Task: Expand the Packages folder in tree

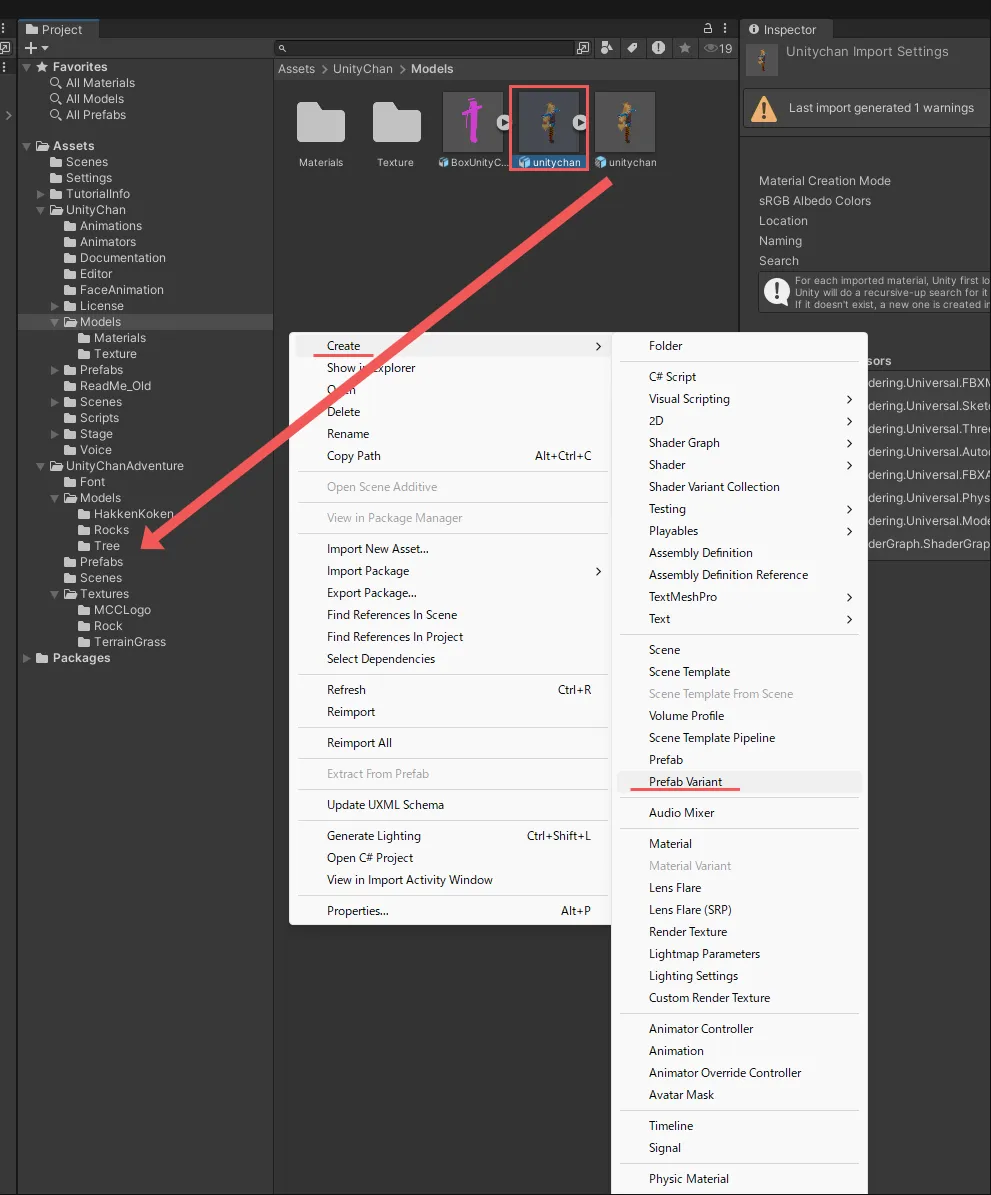Action: pos(27,658)
